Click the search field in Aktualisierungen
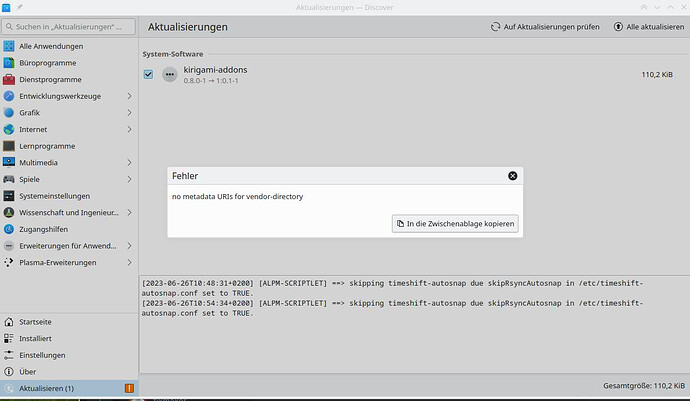The width and height of the screenshot is (690, 401). (x=69, y=27)
